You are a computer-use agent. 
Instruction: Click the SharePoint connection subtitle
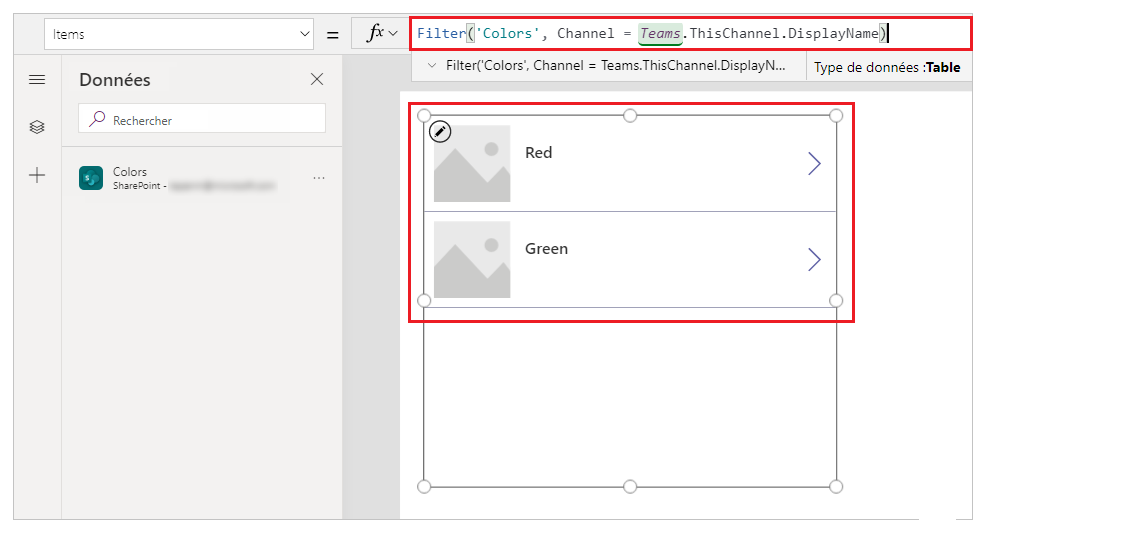pyautogui.click(x=195, y=186)
